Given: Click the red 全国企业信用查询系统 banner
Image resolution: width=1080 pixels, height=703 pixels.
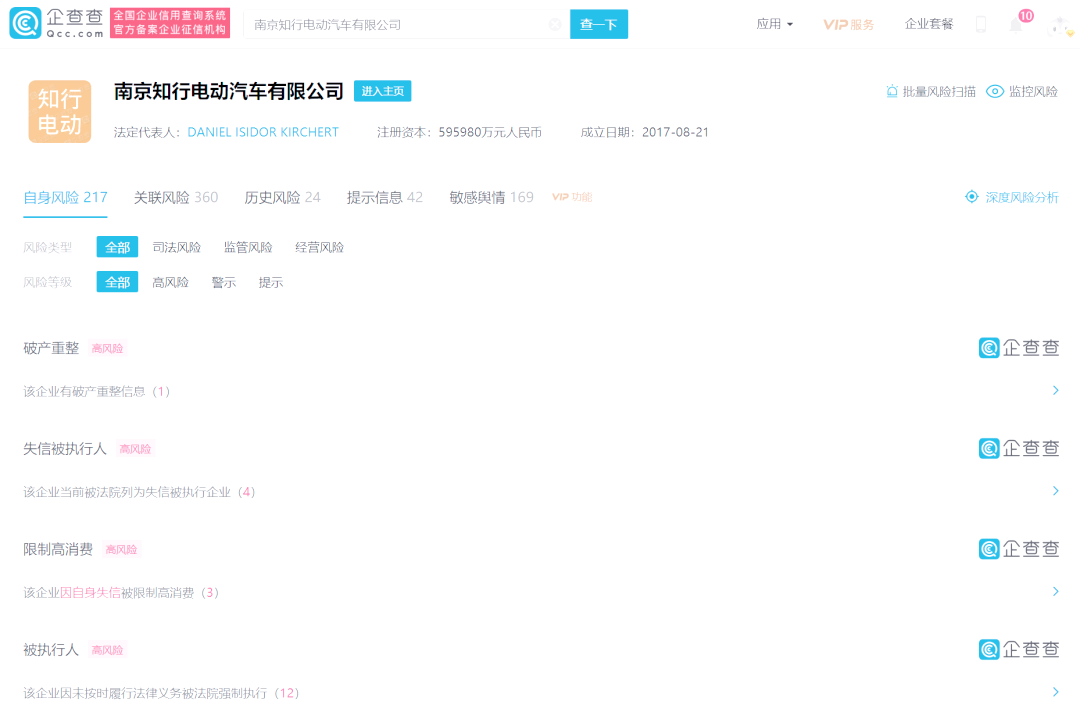Looking at the screenshot, I should [169, 23].
